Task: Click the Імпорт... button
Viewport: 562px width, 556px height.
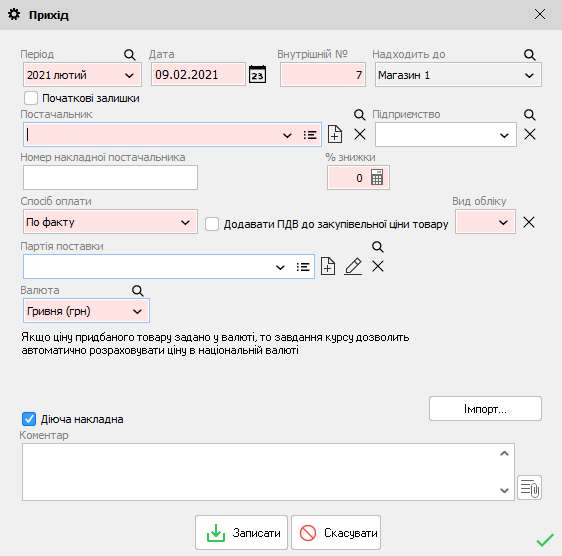Action: [485, 409]
